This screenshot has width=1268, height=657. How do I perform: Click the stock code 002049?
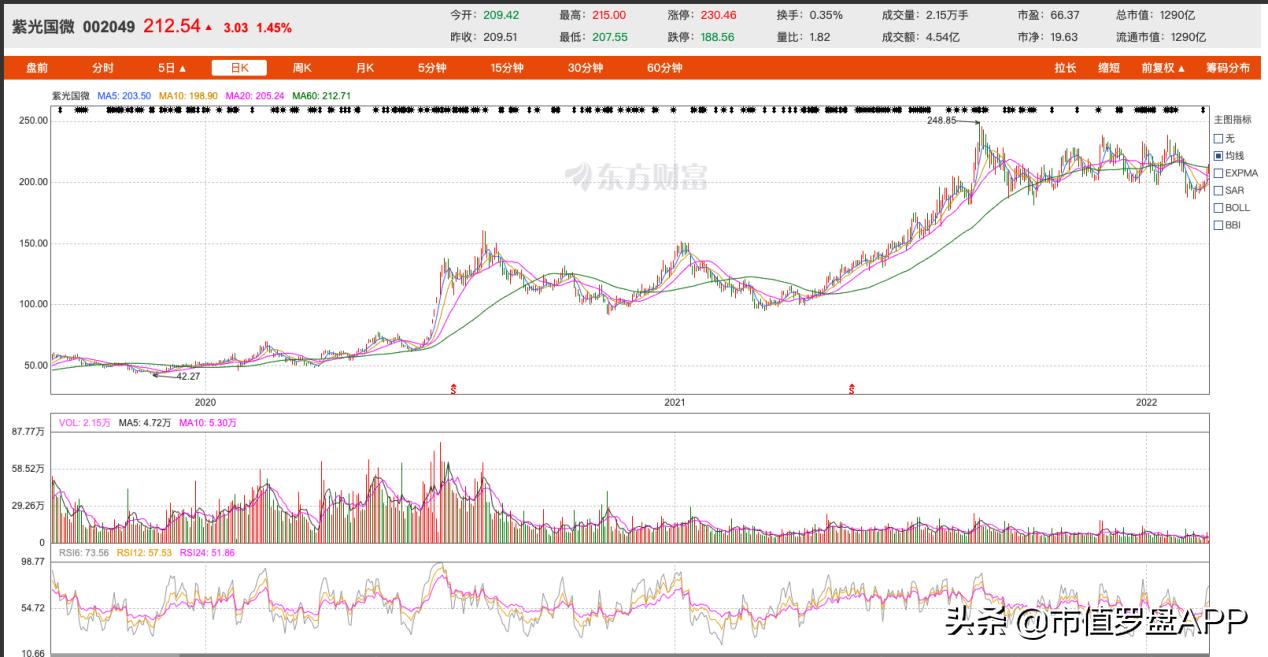[x=109, y=27]
